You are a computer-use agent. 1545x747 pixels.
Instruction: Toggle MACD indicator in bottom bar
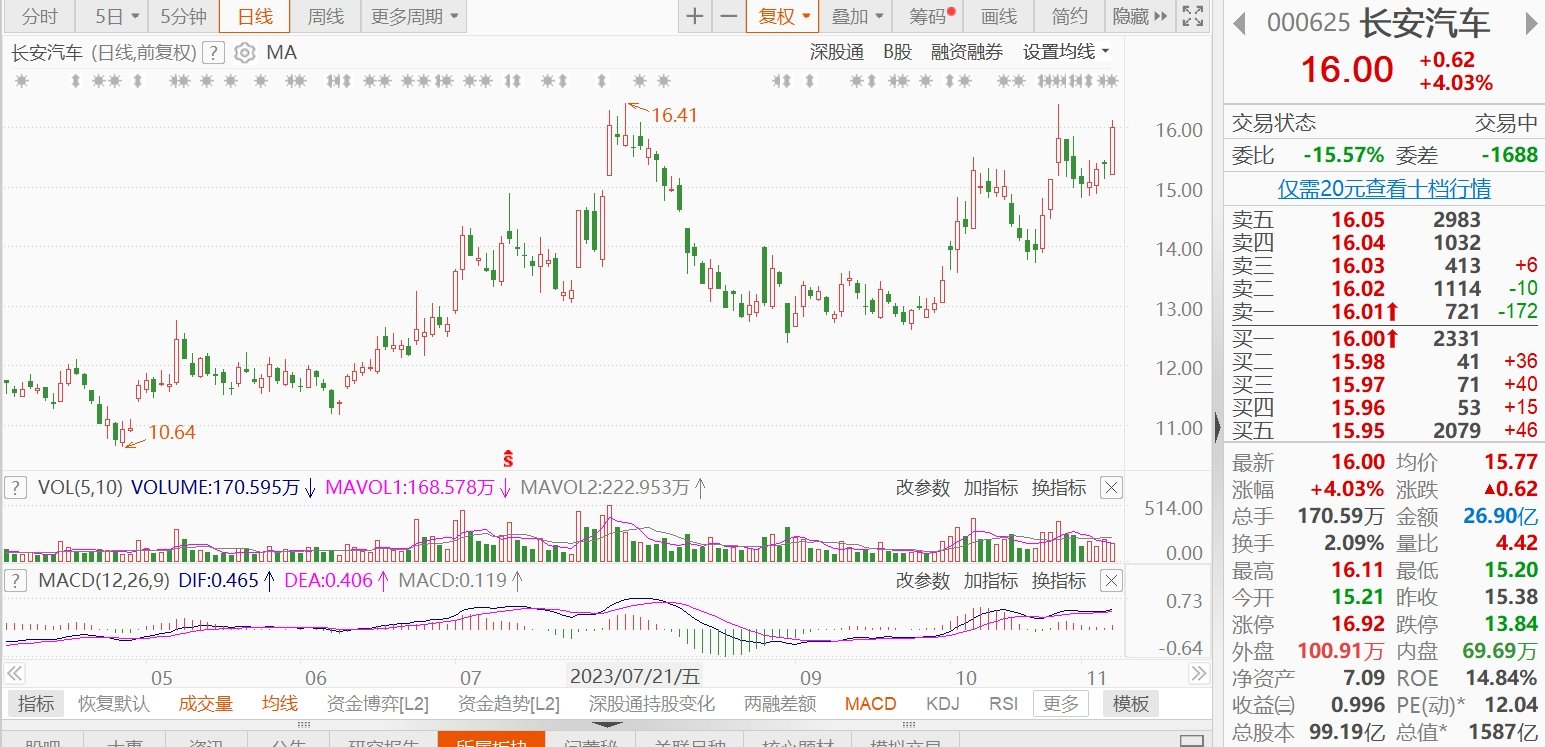[870, 704]
